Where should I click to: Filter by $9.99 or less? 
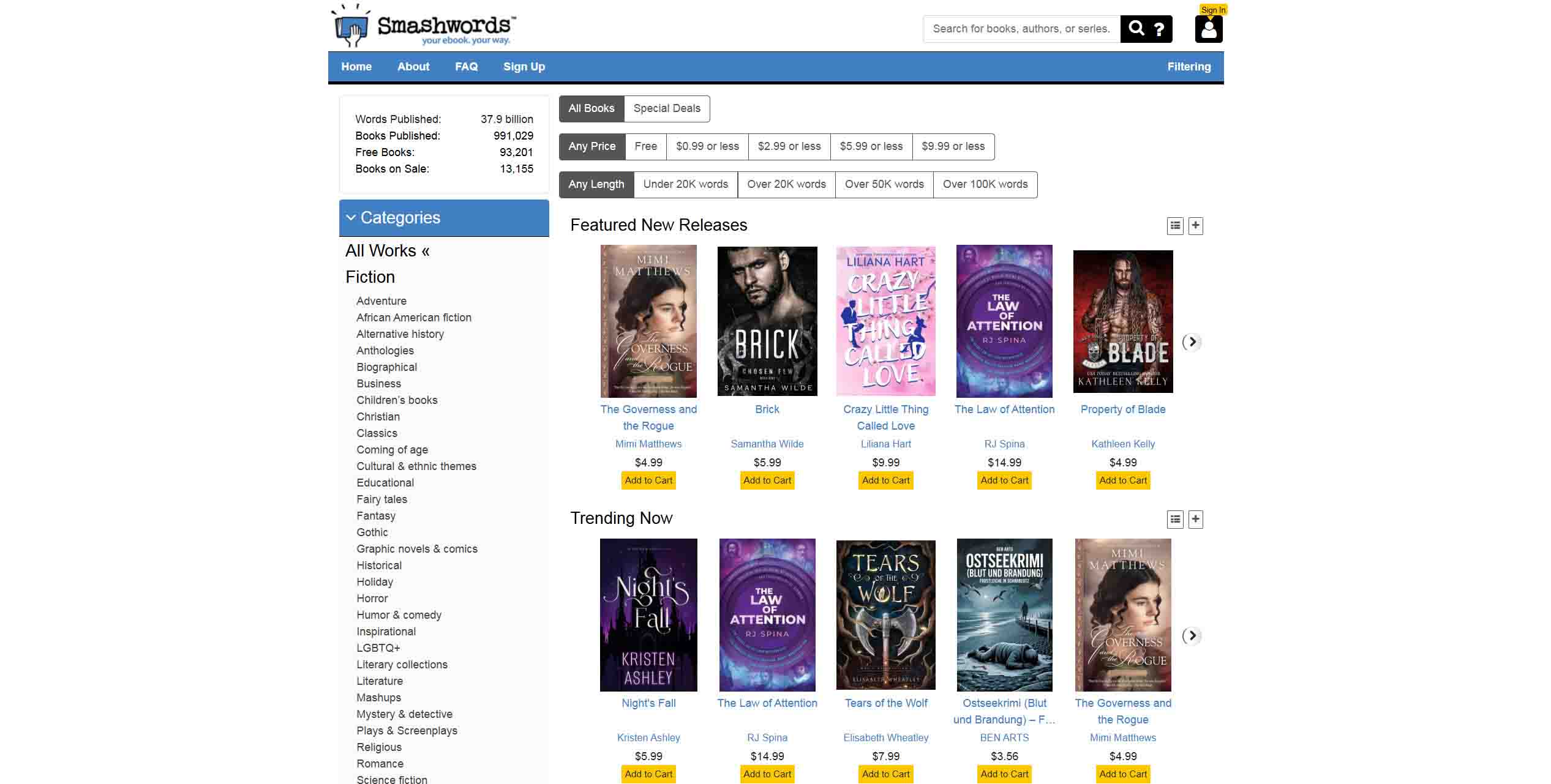point(953,146)
